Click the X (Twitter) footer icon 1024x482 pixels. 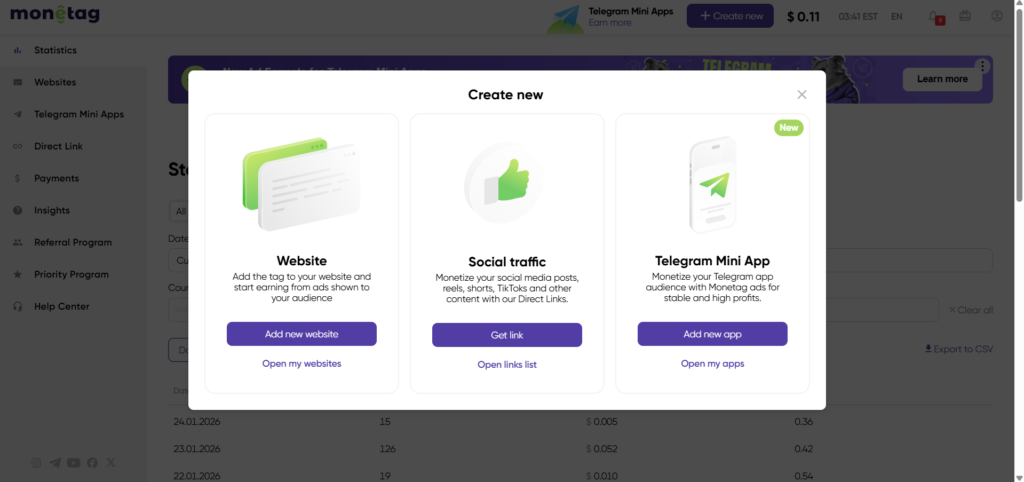click(111, 462)
